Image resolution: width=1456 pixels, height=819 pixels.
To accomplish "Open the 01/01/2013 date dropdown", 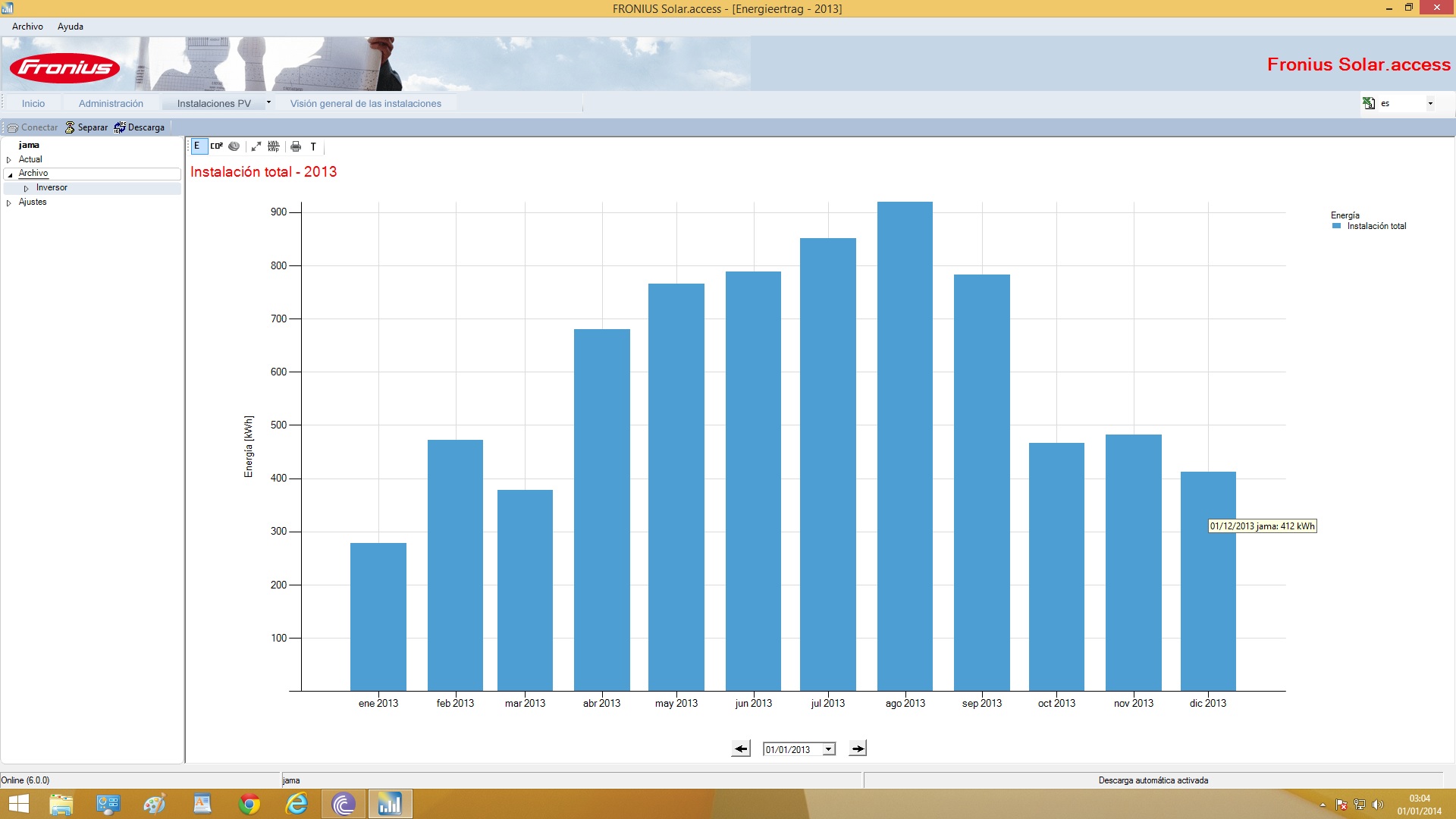I will pos(829,749).
